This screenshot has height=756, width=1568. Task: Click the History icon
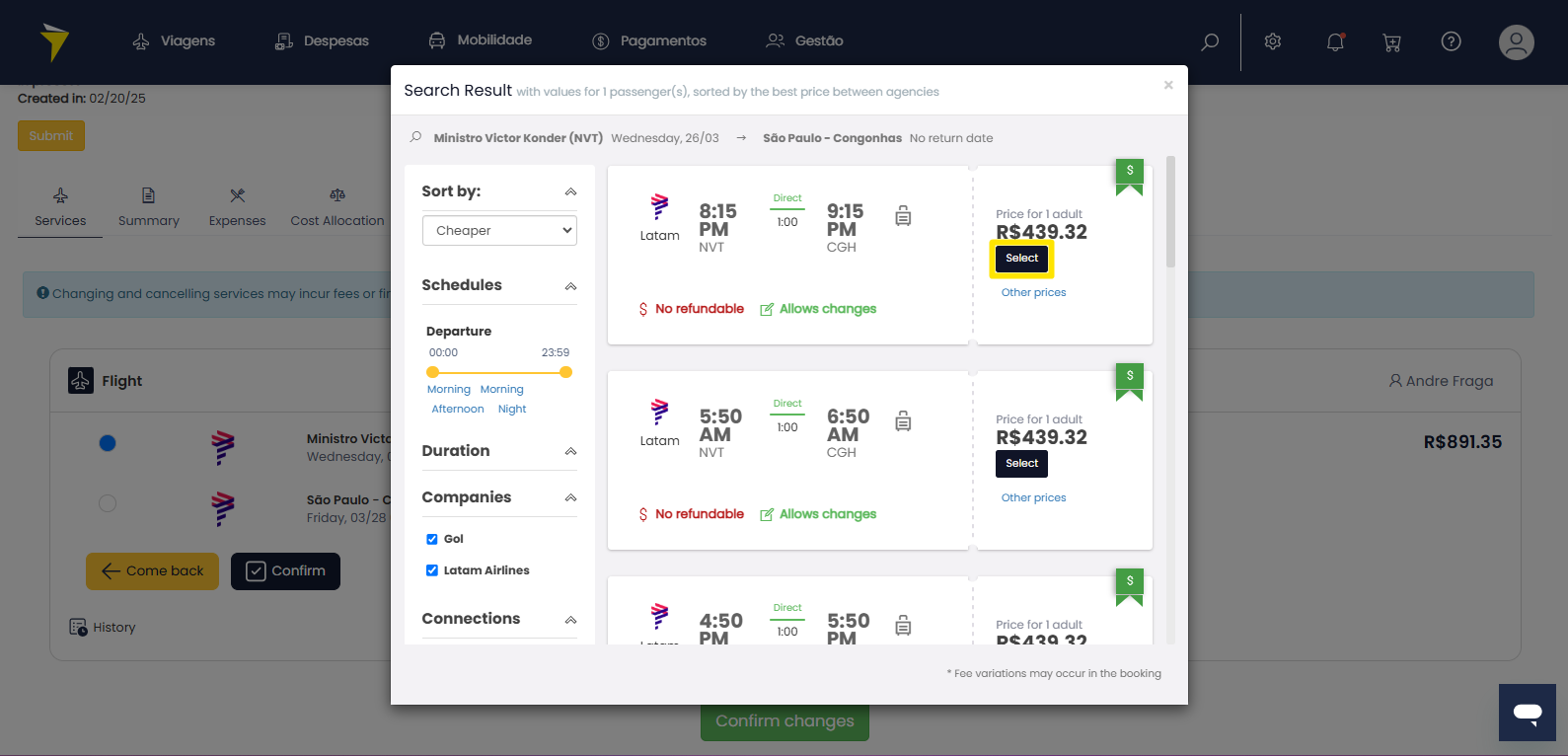(x=78, y=627)
